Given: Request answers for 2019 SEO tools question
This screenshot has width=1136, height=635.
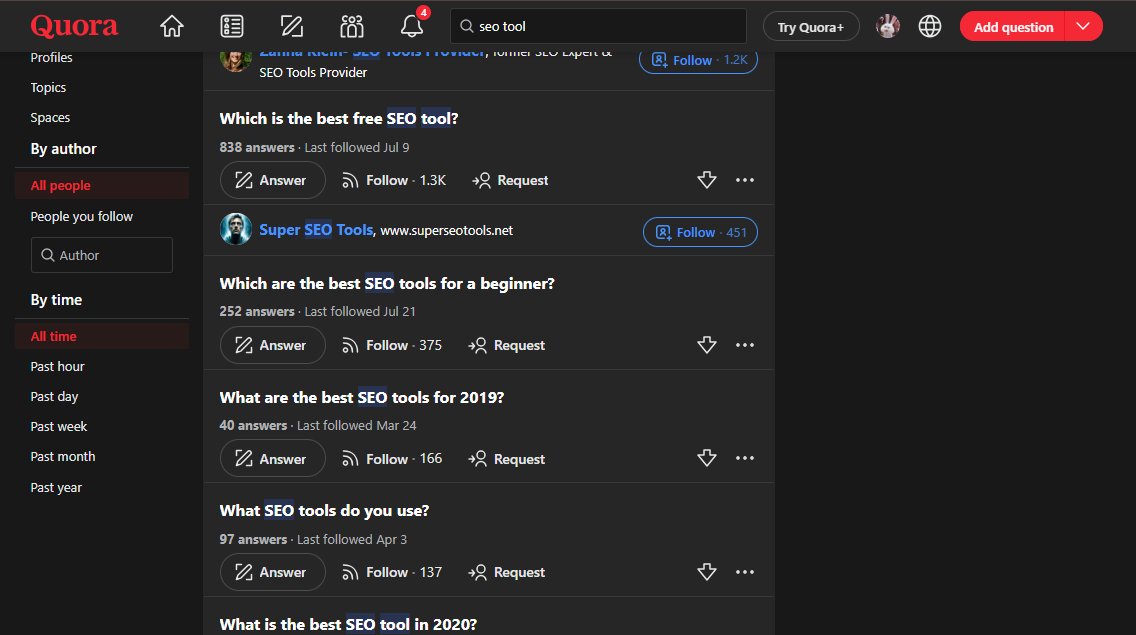Looking at the screenshot, I should click(x=506, y=458).
